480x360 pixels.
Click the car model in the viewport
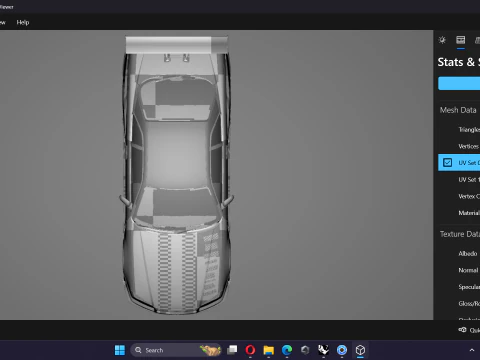pyautogui.click(x=177, y=175)
